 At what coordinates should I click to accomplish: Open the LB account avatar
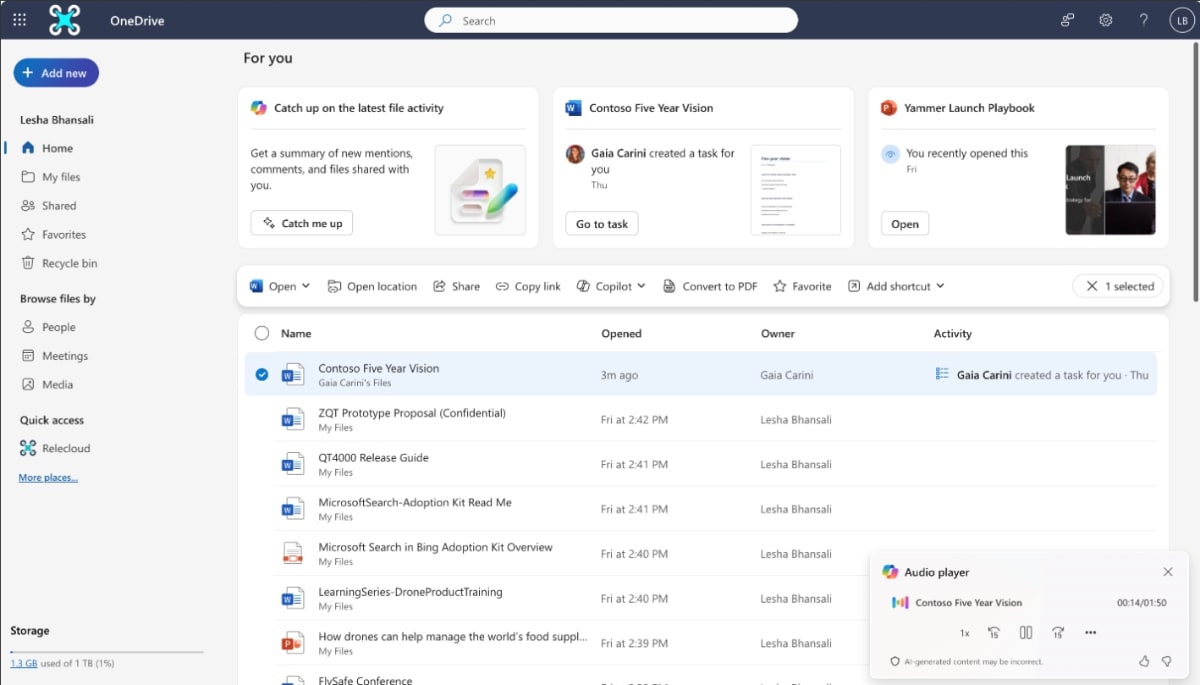click(x=1181, y=20)
